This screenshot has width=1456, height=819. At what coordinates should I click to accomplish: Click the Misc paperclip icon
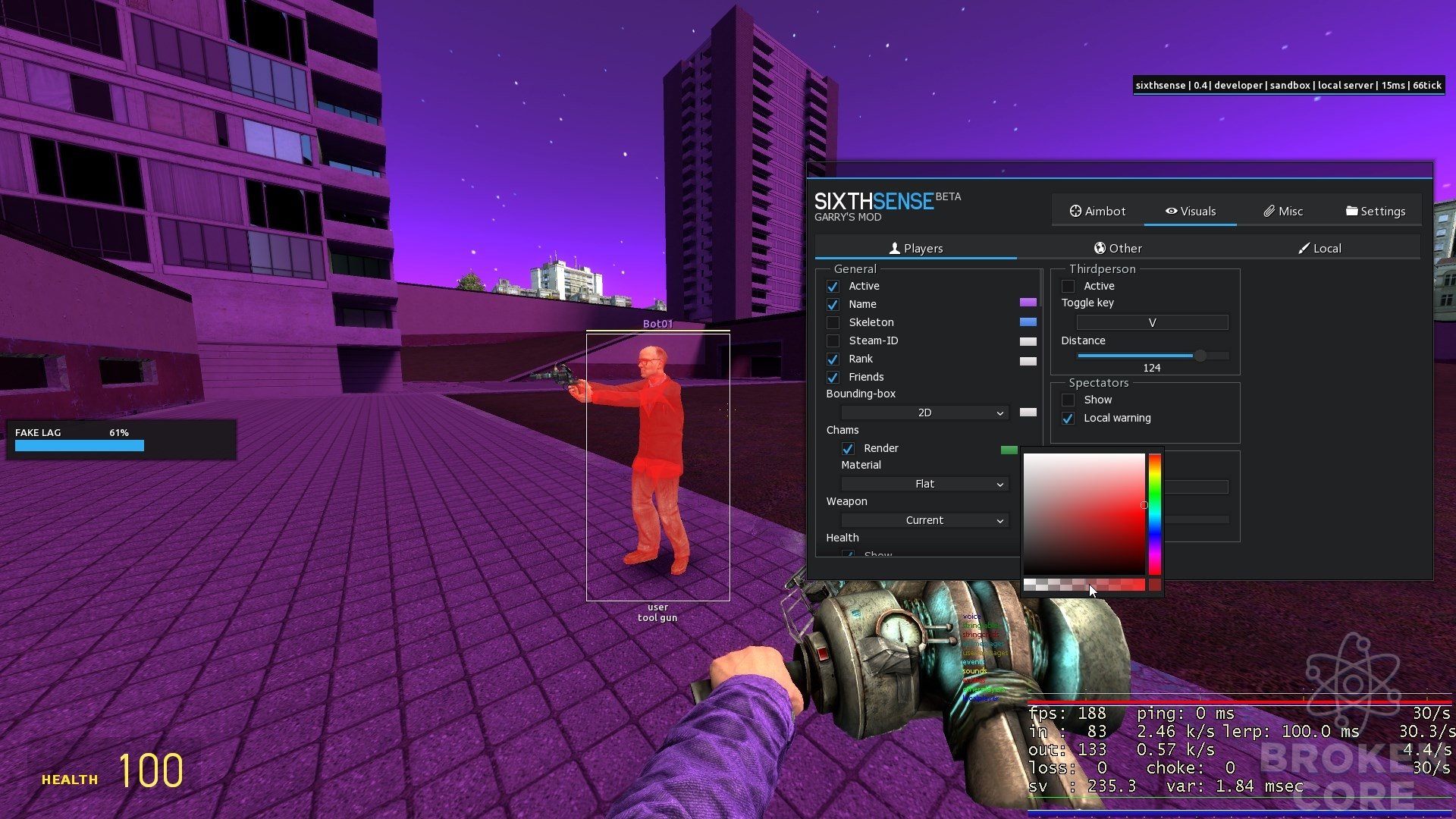pyautogui.click(x=1269, y=212)
